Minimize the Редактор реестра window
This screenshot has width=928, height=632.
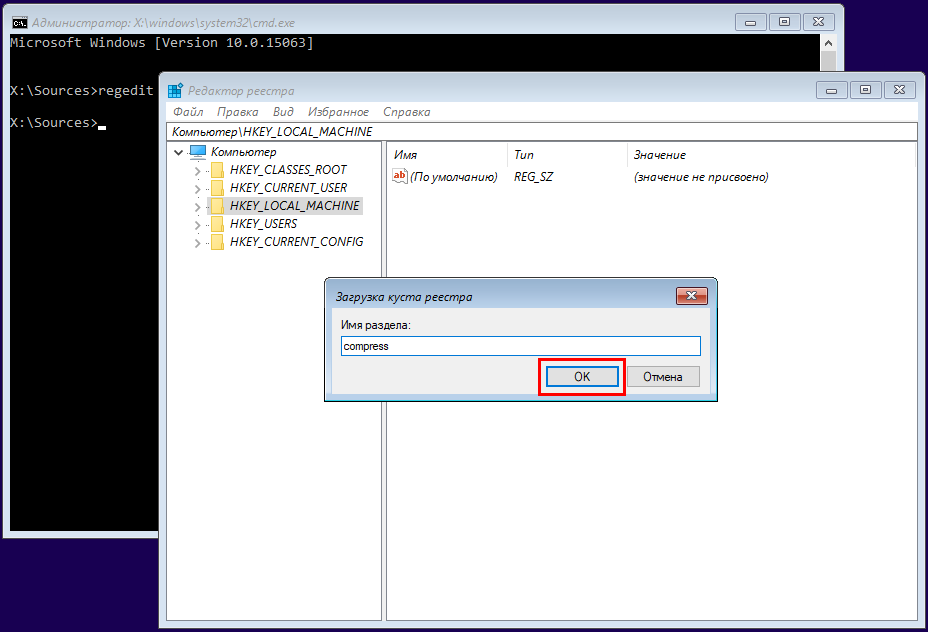832,90
